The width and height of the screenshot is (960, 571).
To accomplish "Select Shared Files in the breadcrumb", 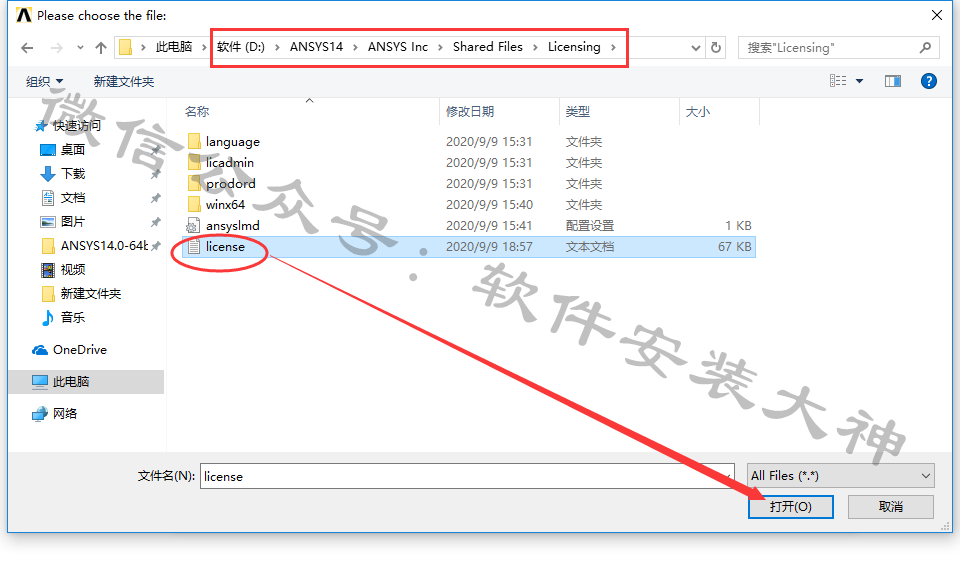I will pyautogui.click(x=488, y=47).
